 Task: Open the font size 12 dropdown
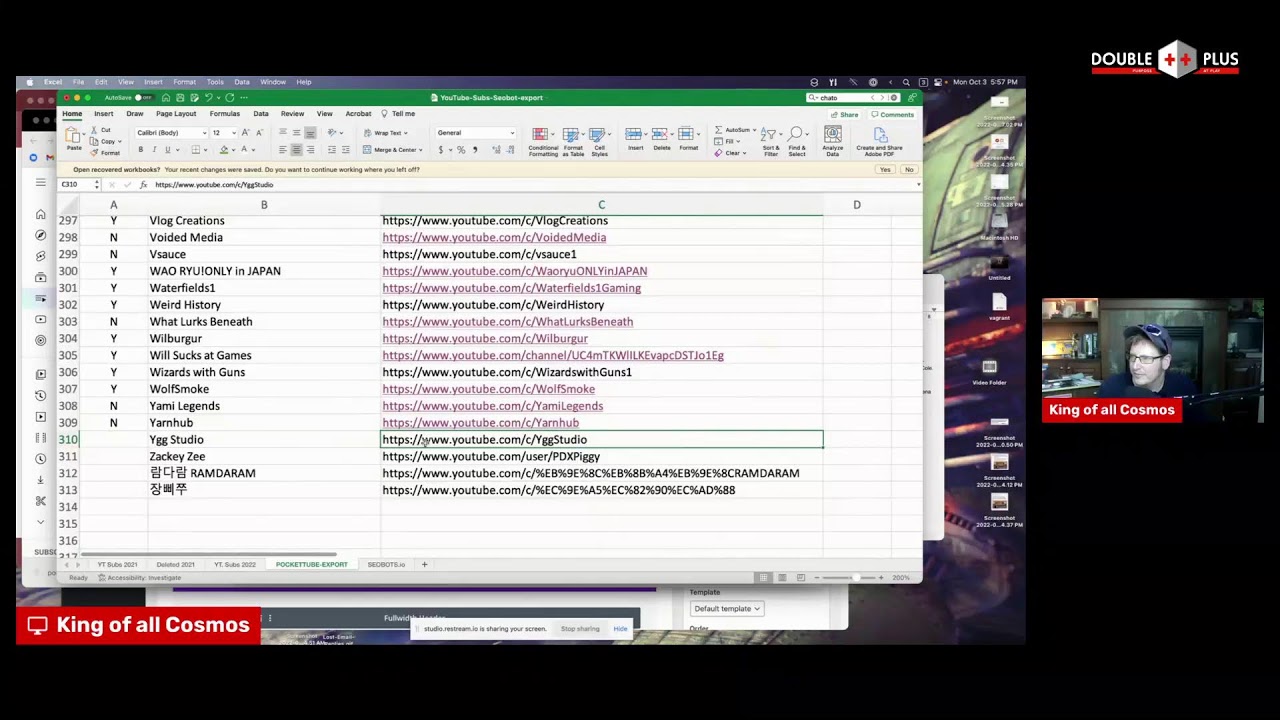click(x=233, y=133)
